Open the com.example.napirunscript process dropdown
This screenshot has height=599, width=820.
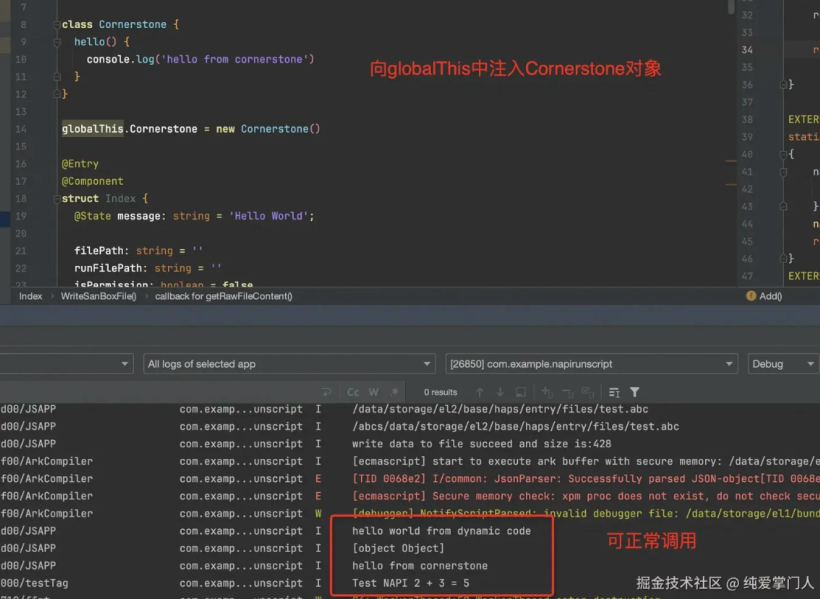point(591,364)
